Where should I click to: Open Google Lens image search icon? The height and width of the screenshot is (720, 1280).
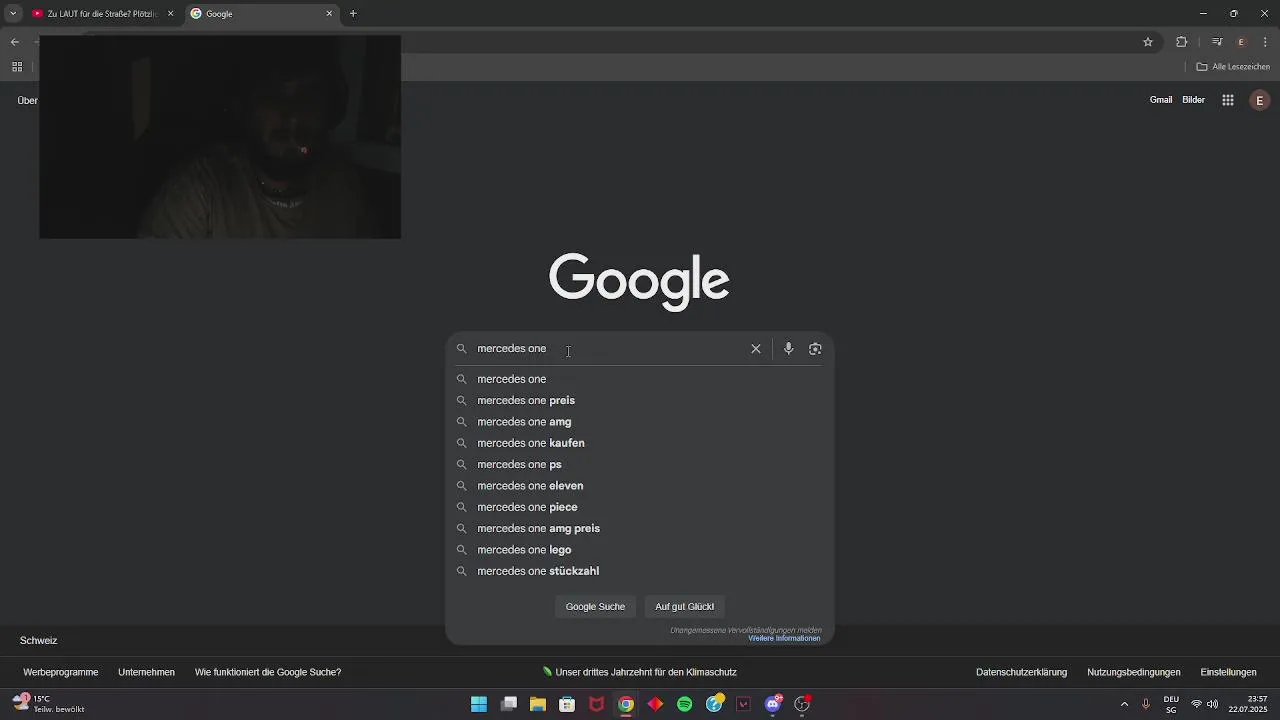(815, 349)
